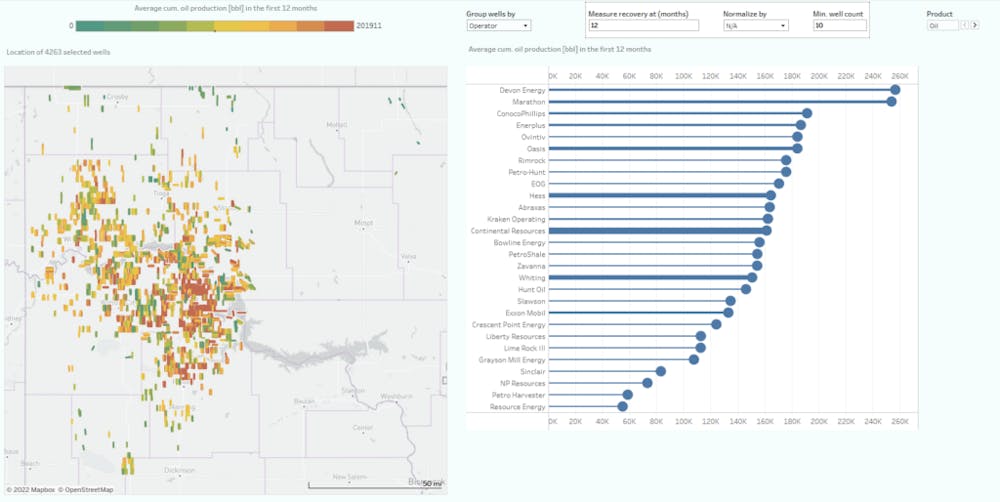Click the dot marker ending Resource Energy's bar
This screenshot has height=502, width=1000.
click(x=622, y=407)
